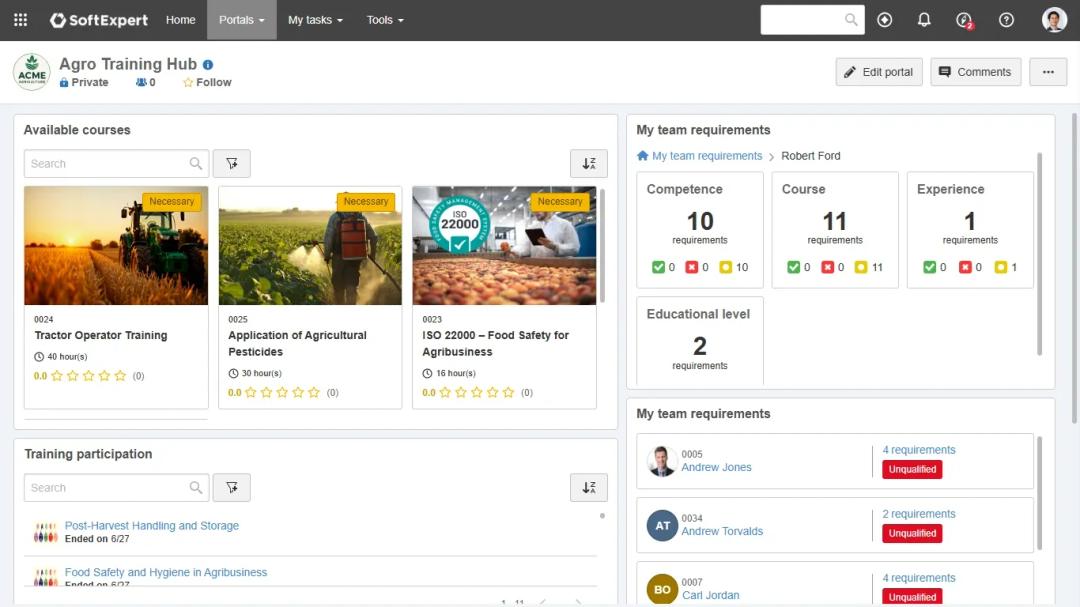Click the Agro Training Hub info icon
Viewport: 1080px width, 607px height.
pyautogui.click(x=208, y=65)
